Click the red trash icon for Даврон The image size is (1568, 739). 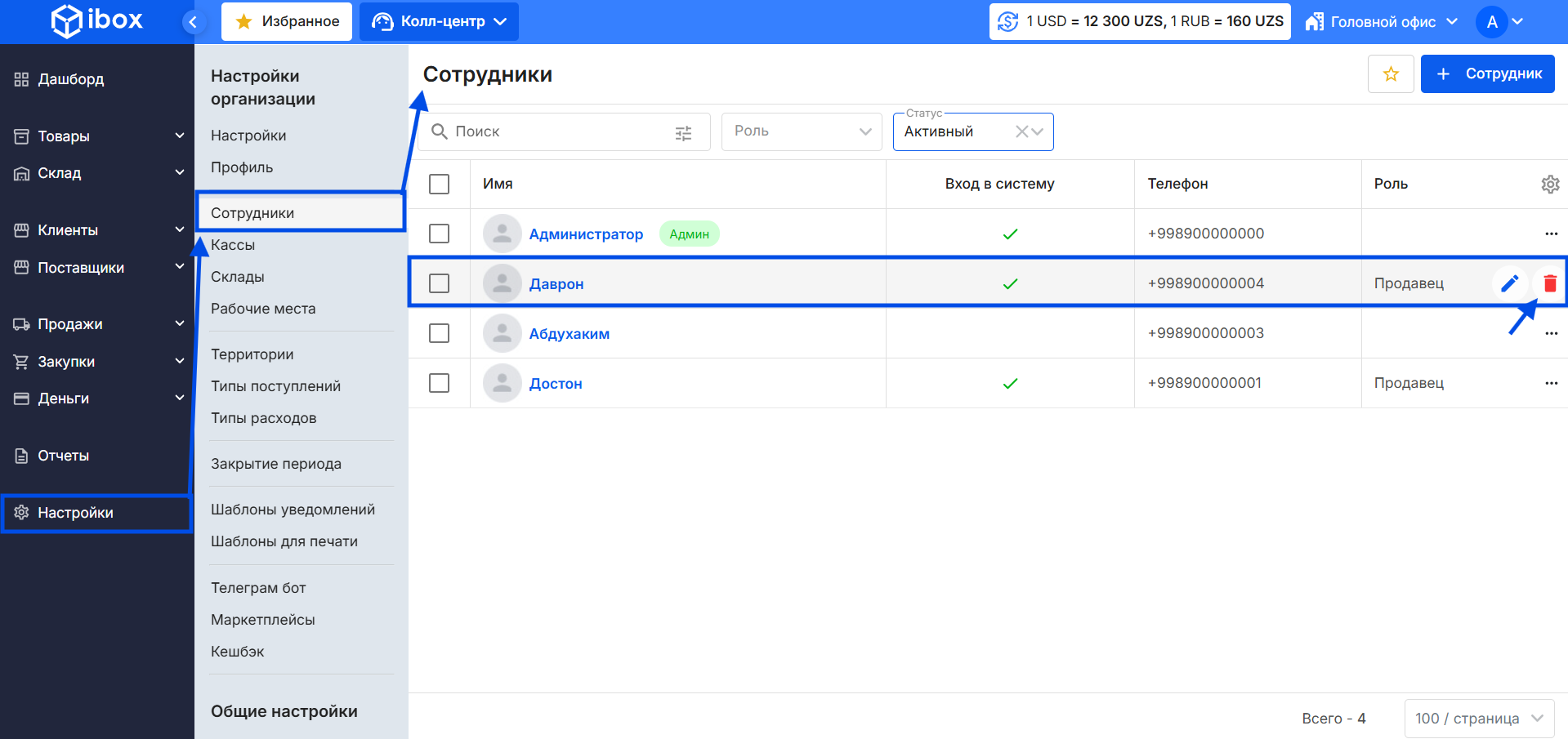coord(1549,283)
